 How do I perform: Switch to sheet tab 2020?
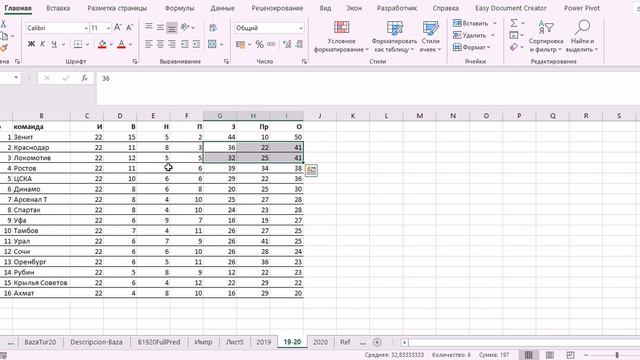pos(320,342)
